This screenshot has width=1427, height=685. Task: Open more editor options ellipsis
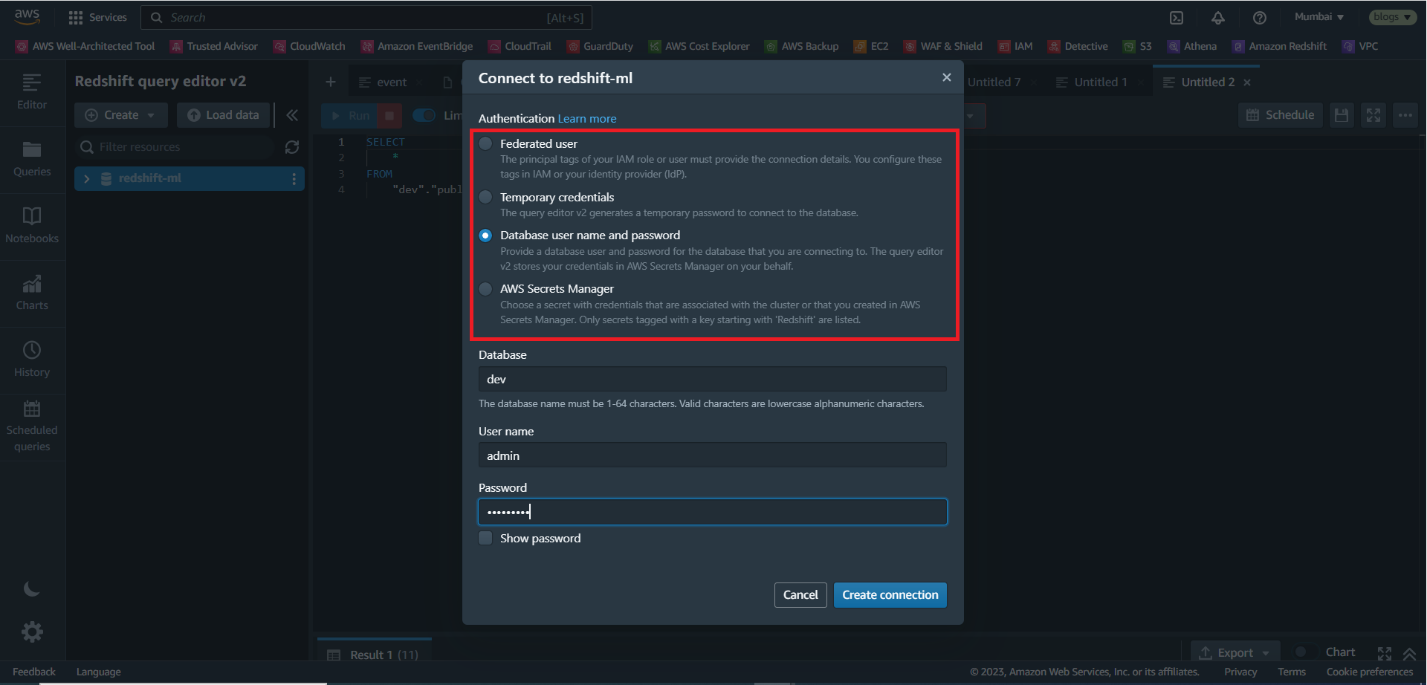tap(1406, 115)
